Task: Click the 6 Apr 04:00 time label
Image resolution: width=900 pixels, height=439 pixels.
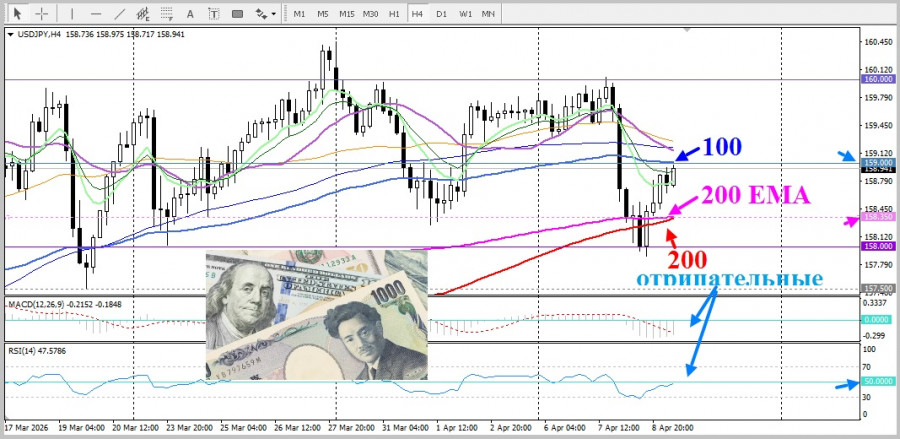Action: [565, 428]
